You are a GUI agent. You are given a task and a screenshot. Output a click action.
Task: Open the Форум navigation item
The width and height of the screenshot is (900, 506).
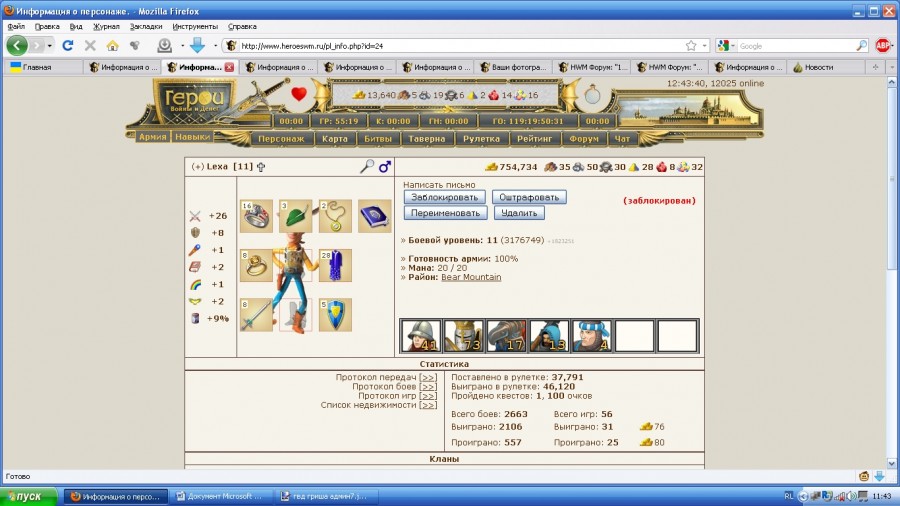pyautogui.click(x=584, y=138)
